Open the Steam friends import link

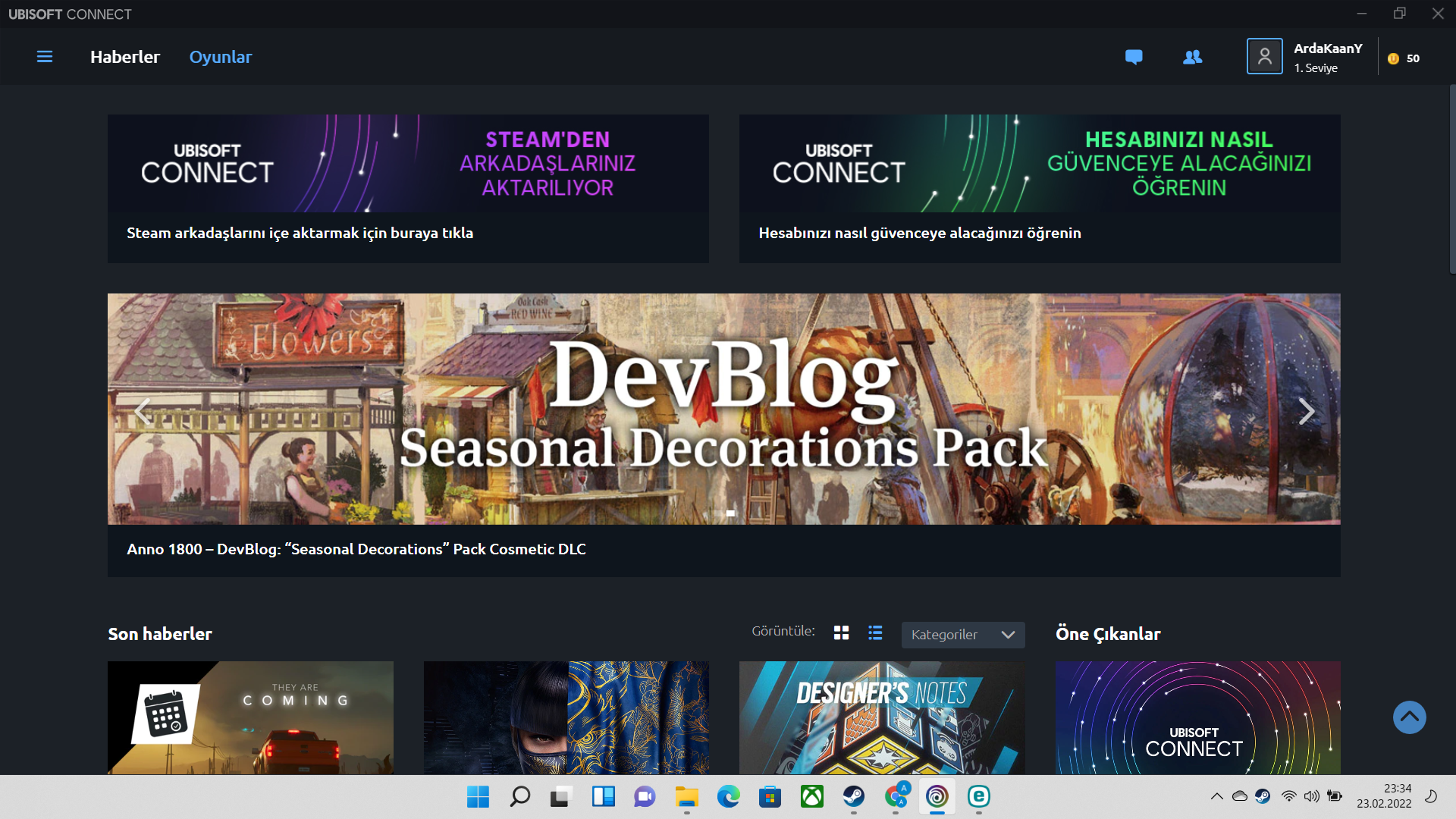pos(300,233)
